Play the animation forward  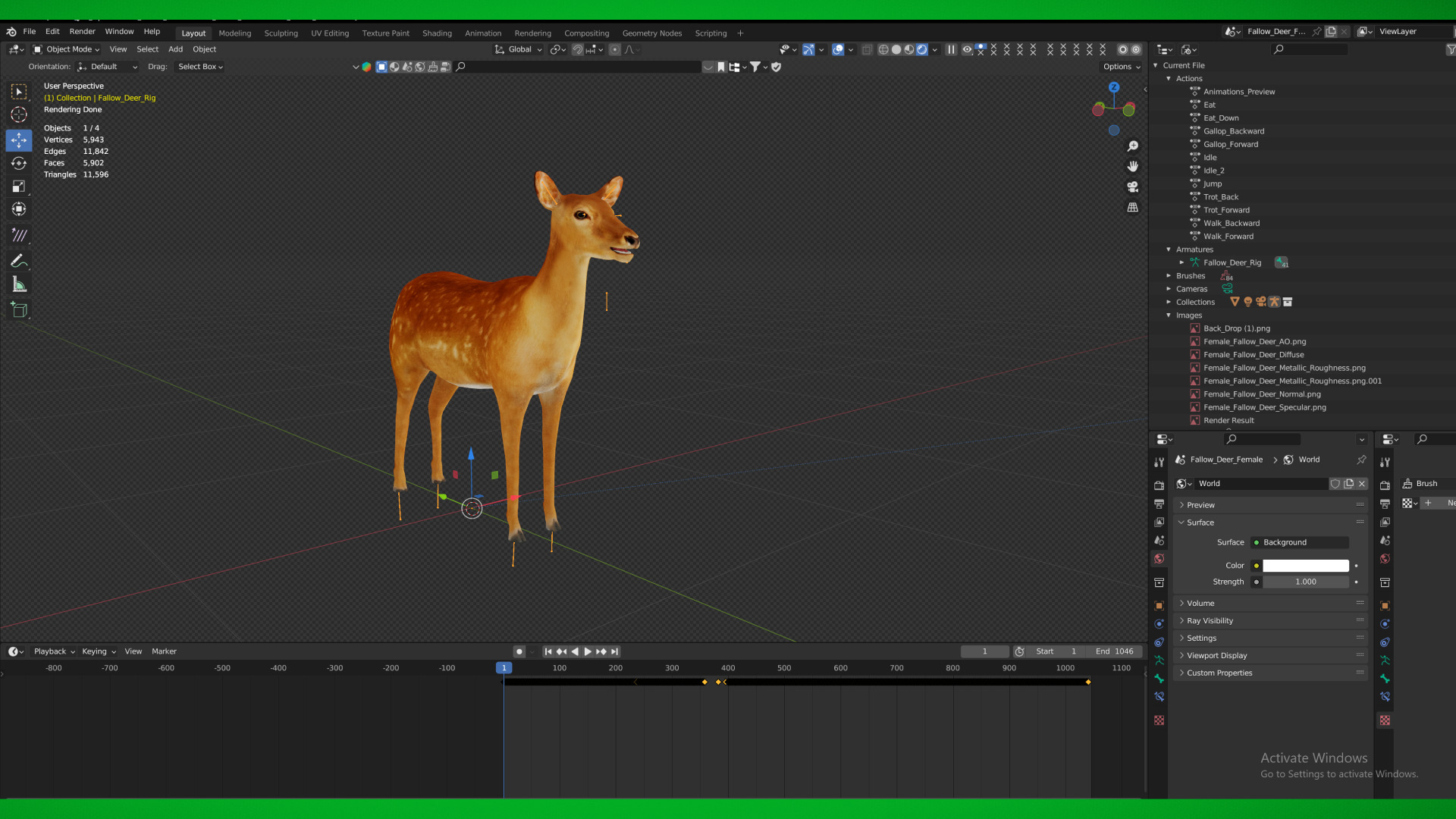coord(588,651)
